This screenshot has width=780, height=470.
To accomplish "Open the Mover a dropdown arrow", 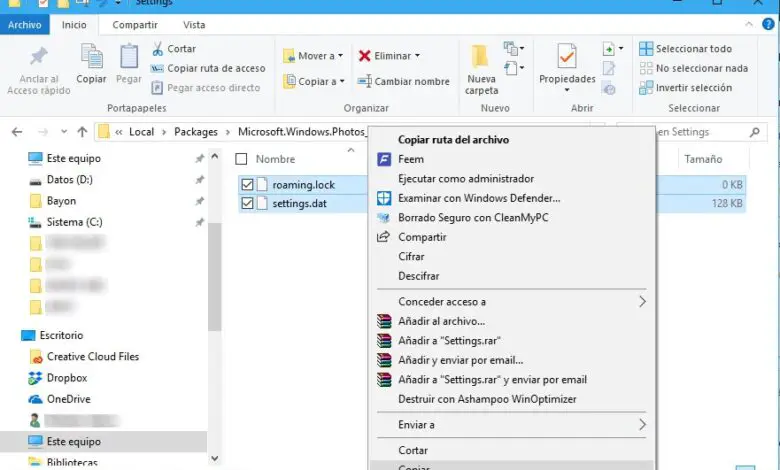I will click(x=340, y=56).
